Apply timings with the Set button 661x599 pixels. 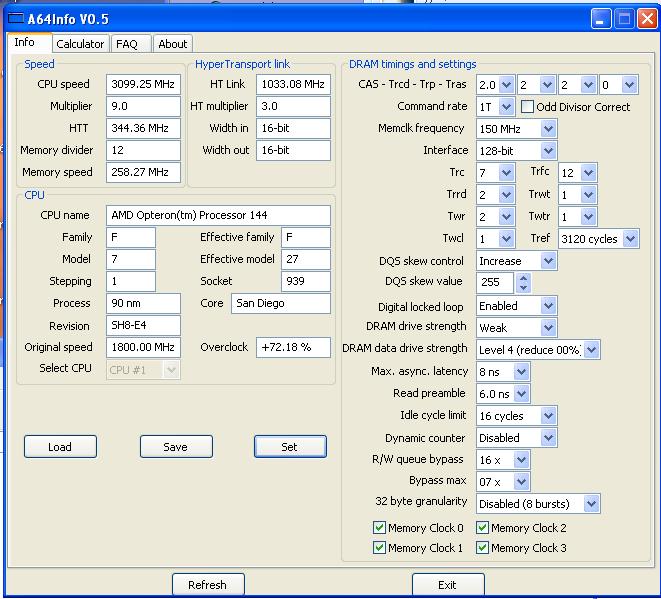coord(290,447)
